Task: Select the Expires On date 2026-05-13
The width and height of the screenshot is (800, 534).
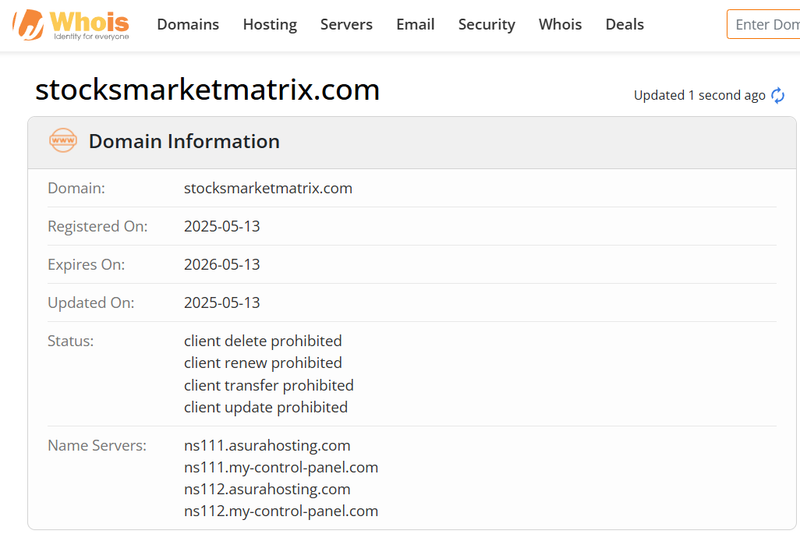Action: (222, 264)
